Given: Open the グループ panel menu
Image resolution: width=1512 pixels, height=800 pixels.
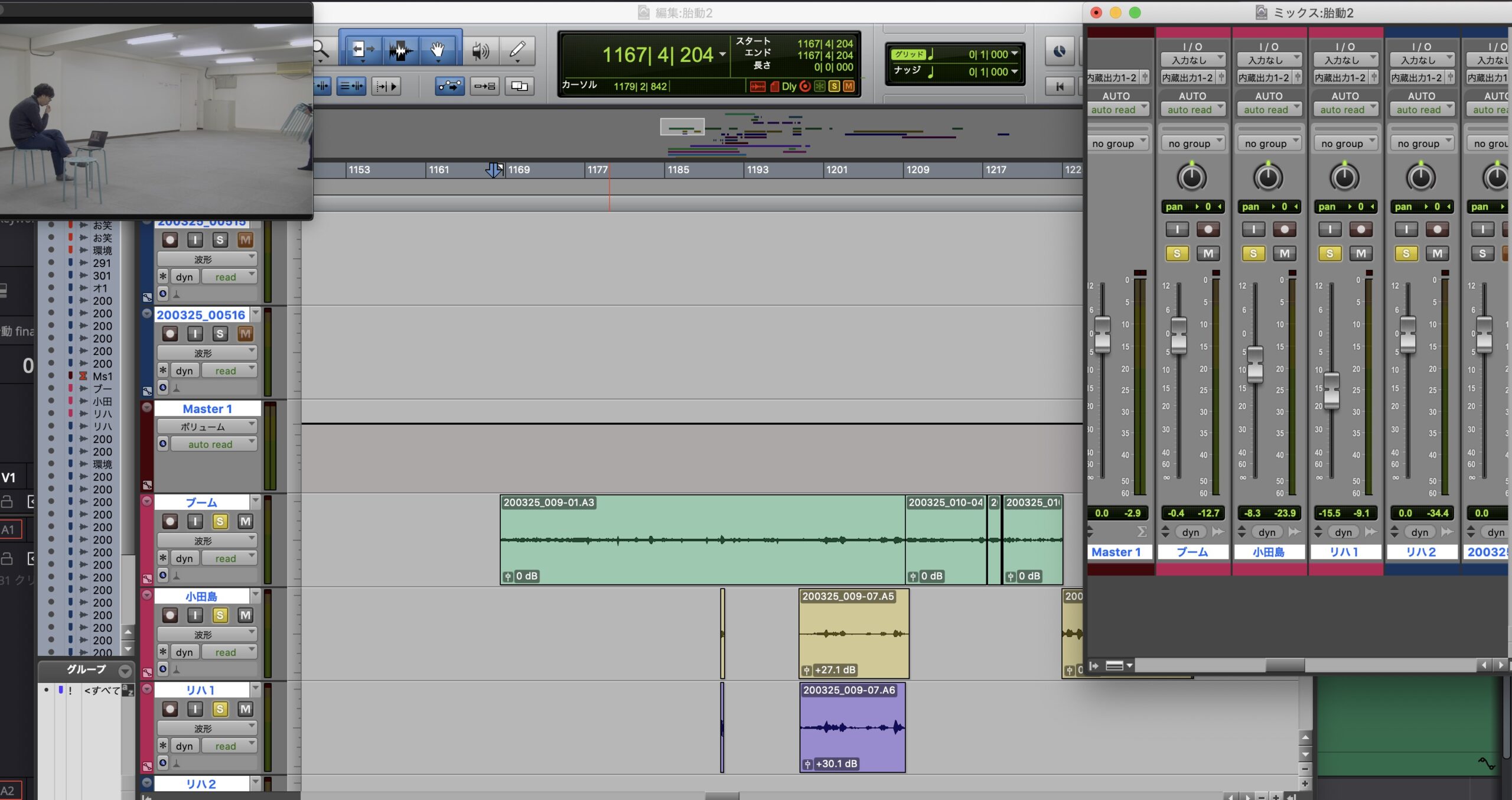Looking at the screenshot, I should pos(125,671).
